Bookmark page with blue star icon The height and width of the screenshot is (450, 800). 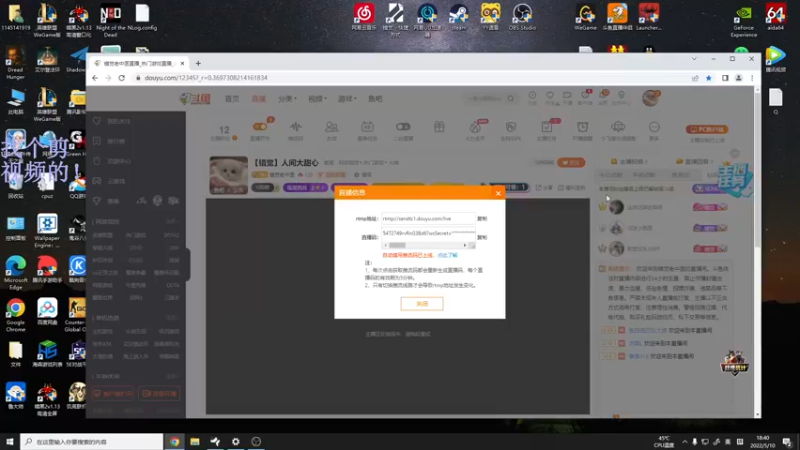click(709, 78)
